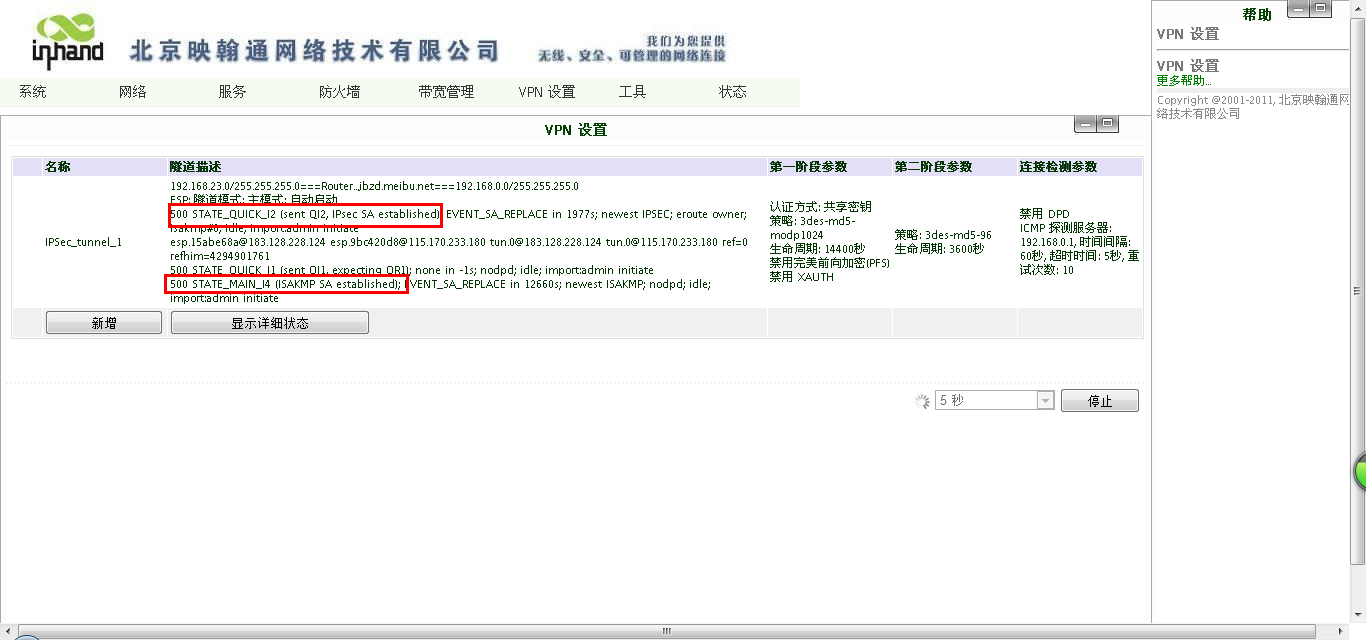Open the 服务 menu
Viewport: 1366px width, 640px height.
pos(232,92)
